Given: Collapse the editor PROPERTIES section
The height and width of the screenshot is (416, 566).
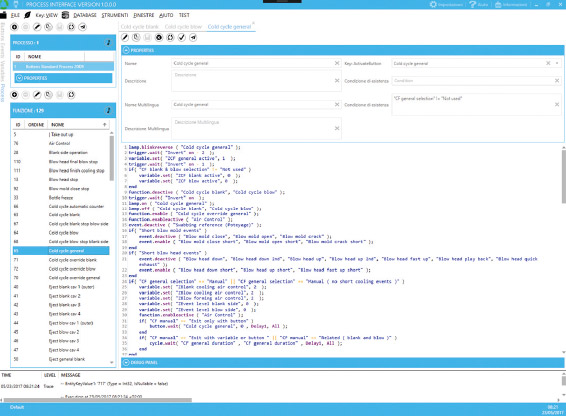Looking at the screenshot, I should 126,50.
